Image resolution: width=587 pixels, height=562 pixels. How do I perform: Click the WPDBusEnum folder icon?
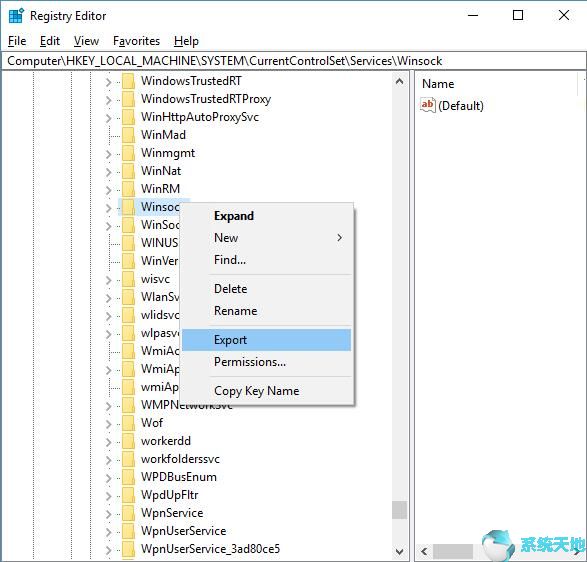128,477
